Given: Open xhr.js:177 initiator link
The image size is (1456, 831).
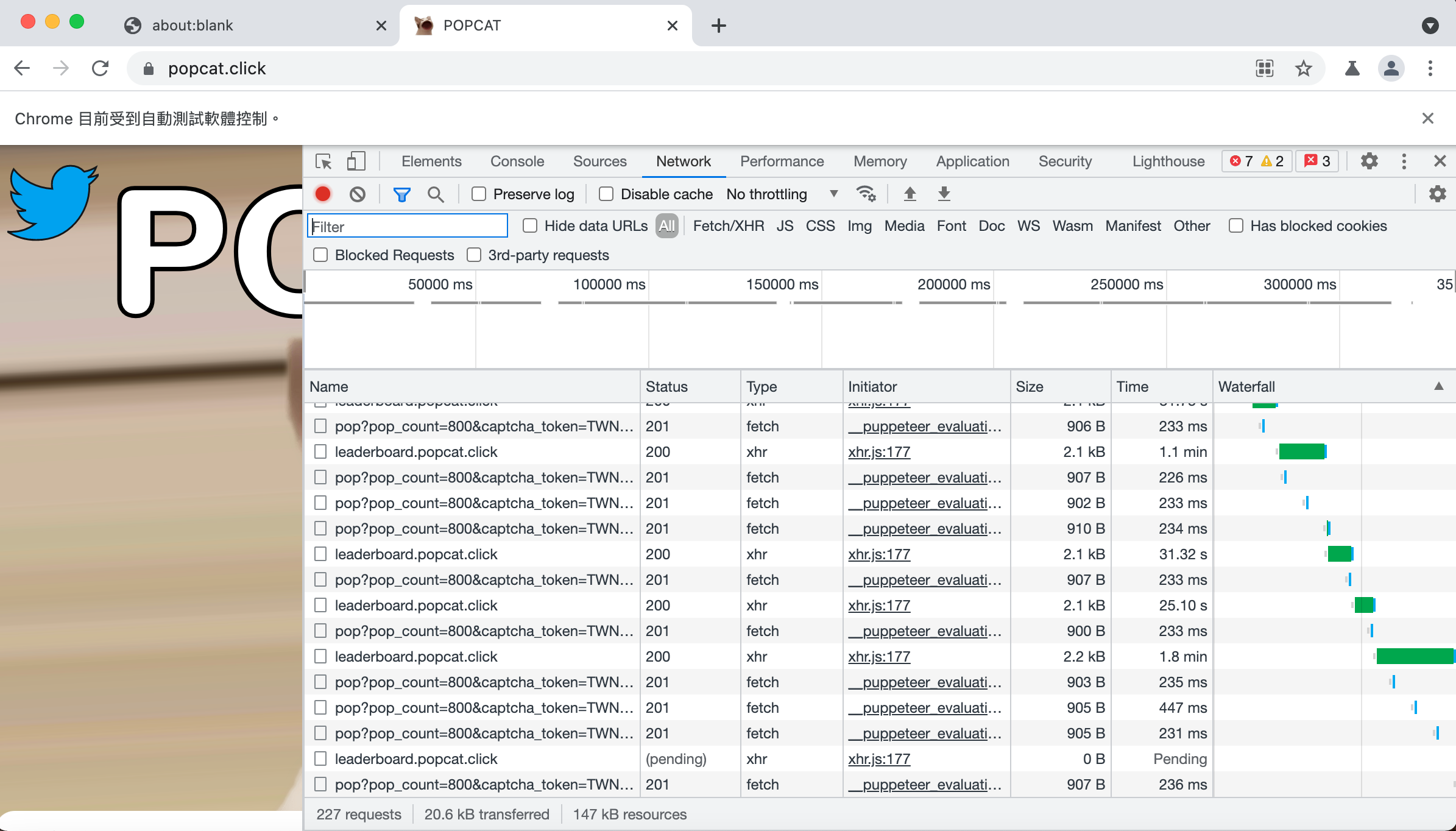Looking at the screenshot, I should [879, 452].
